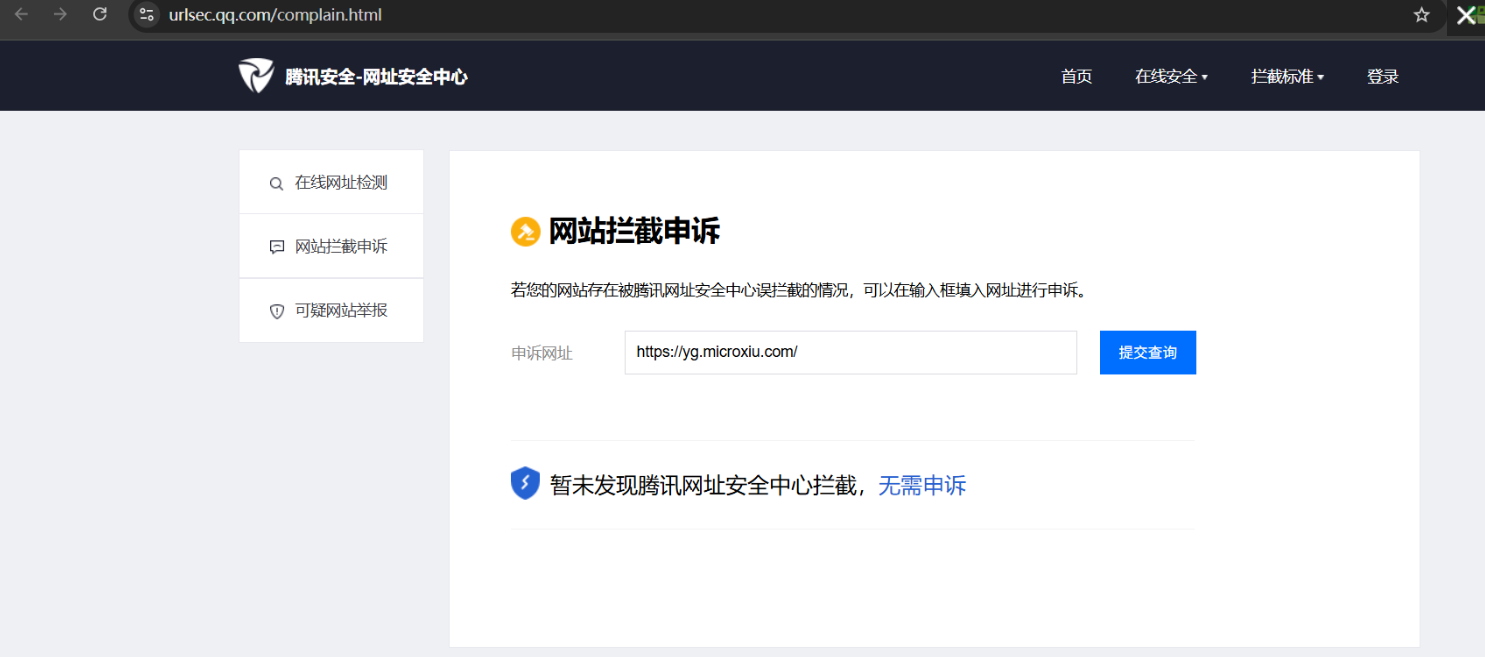This screenshot has height=657, width=1485.
Task: Click the magnifier icon beside 在线网址检测
Action: 277,184
